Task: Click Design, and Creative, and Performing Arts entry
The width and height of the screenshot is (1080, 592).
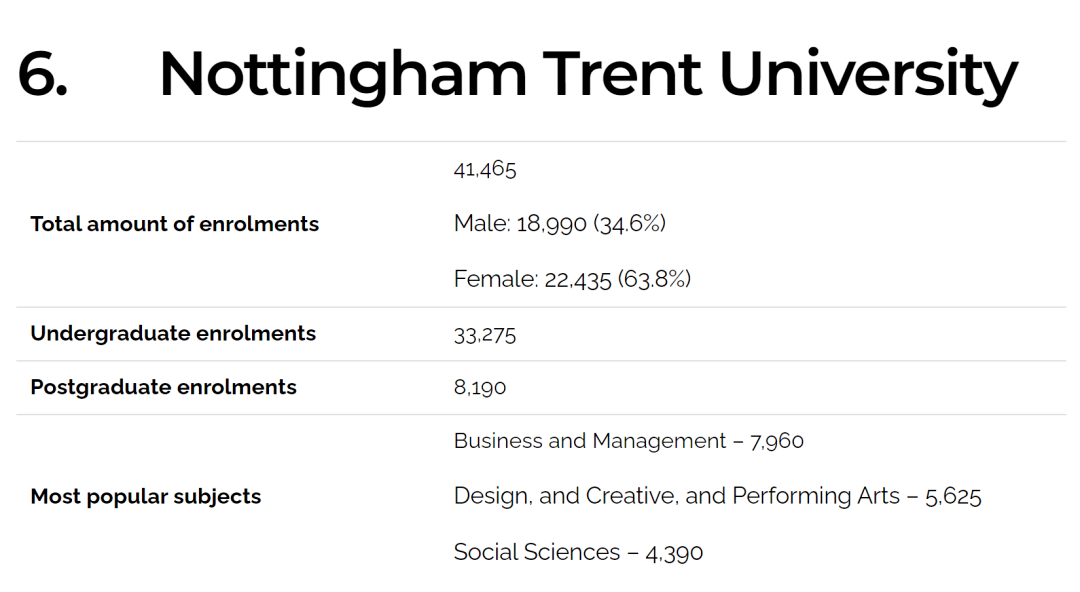Action: pyautogui.click(x=718, y=496)
